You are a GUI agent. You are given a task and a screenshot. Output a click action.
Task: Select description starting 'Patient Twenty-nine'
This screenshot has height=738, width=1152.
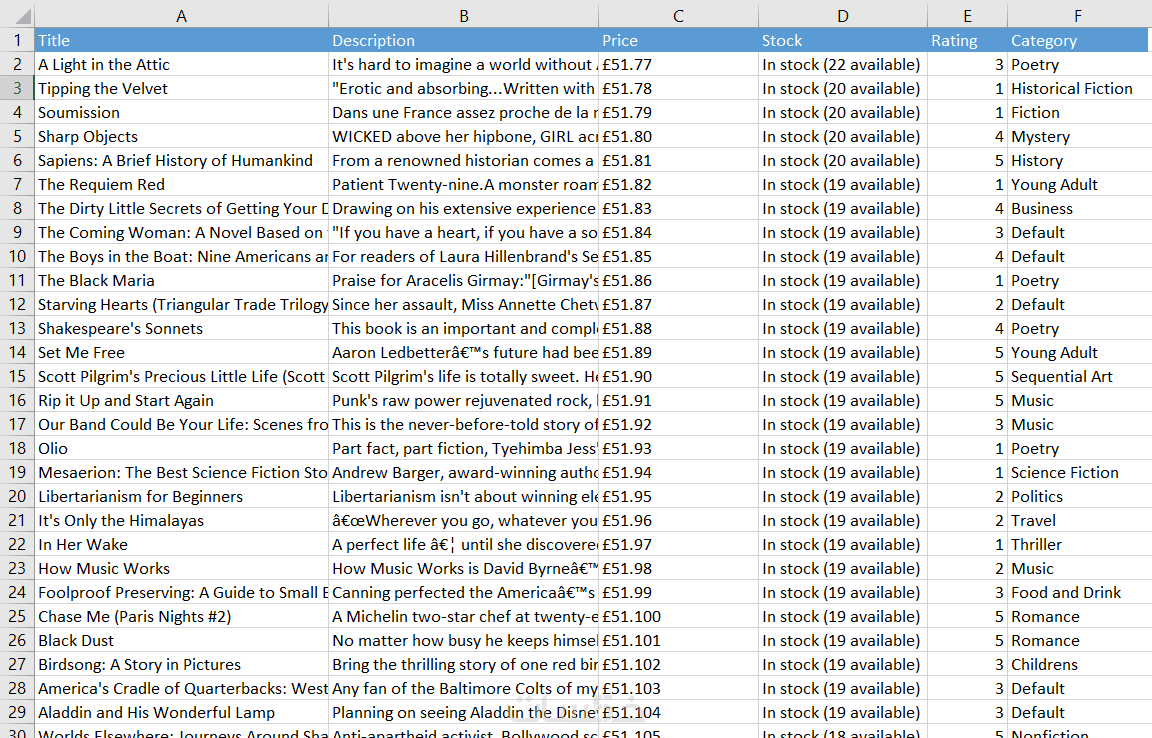coord(464,184)
